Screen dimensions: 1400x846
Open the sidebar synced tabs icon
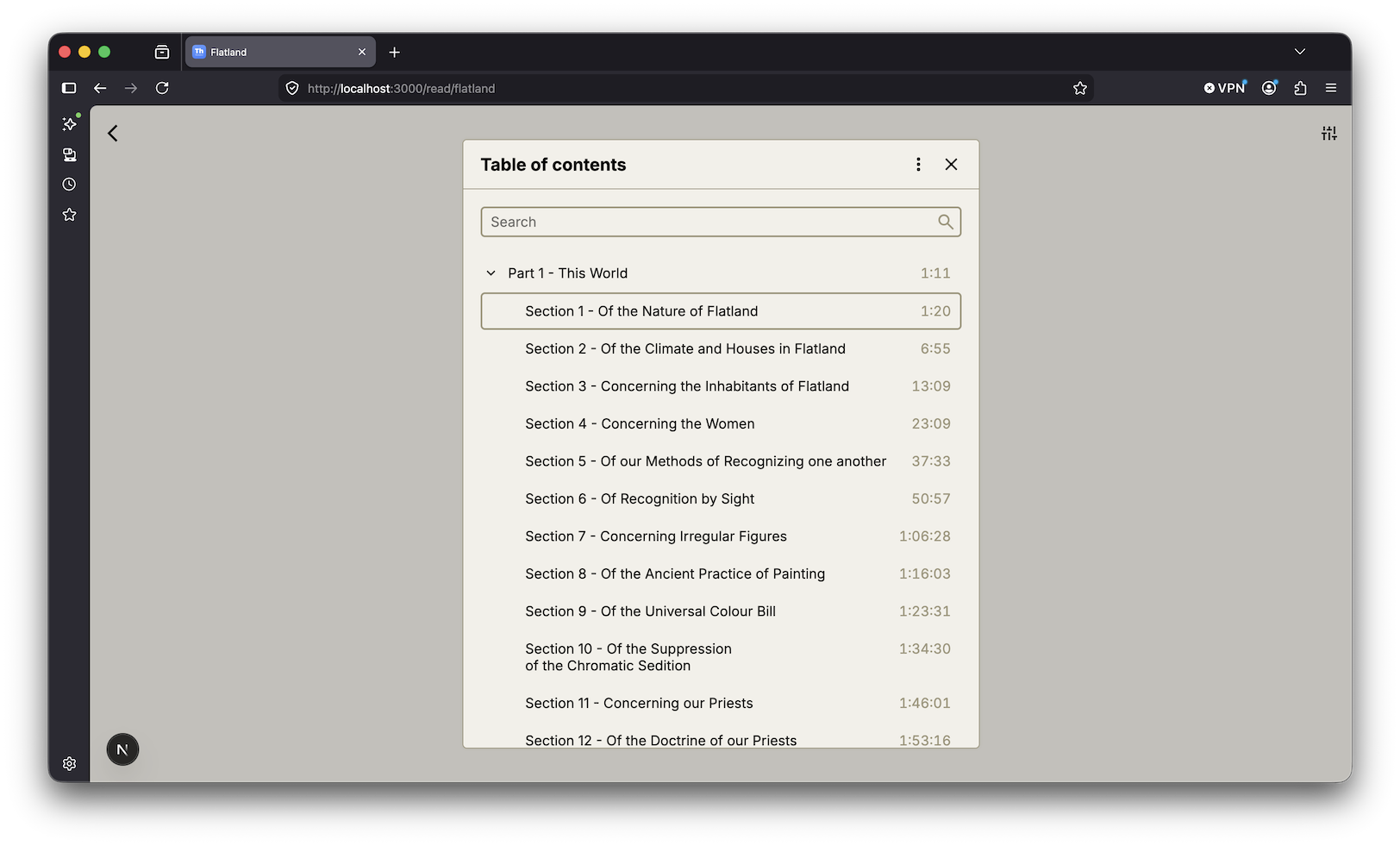pyautogui.click(x=70, y=154)
